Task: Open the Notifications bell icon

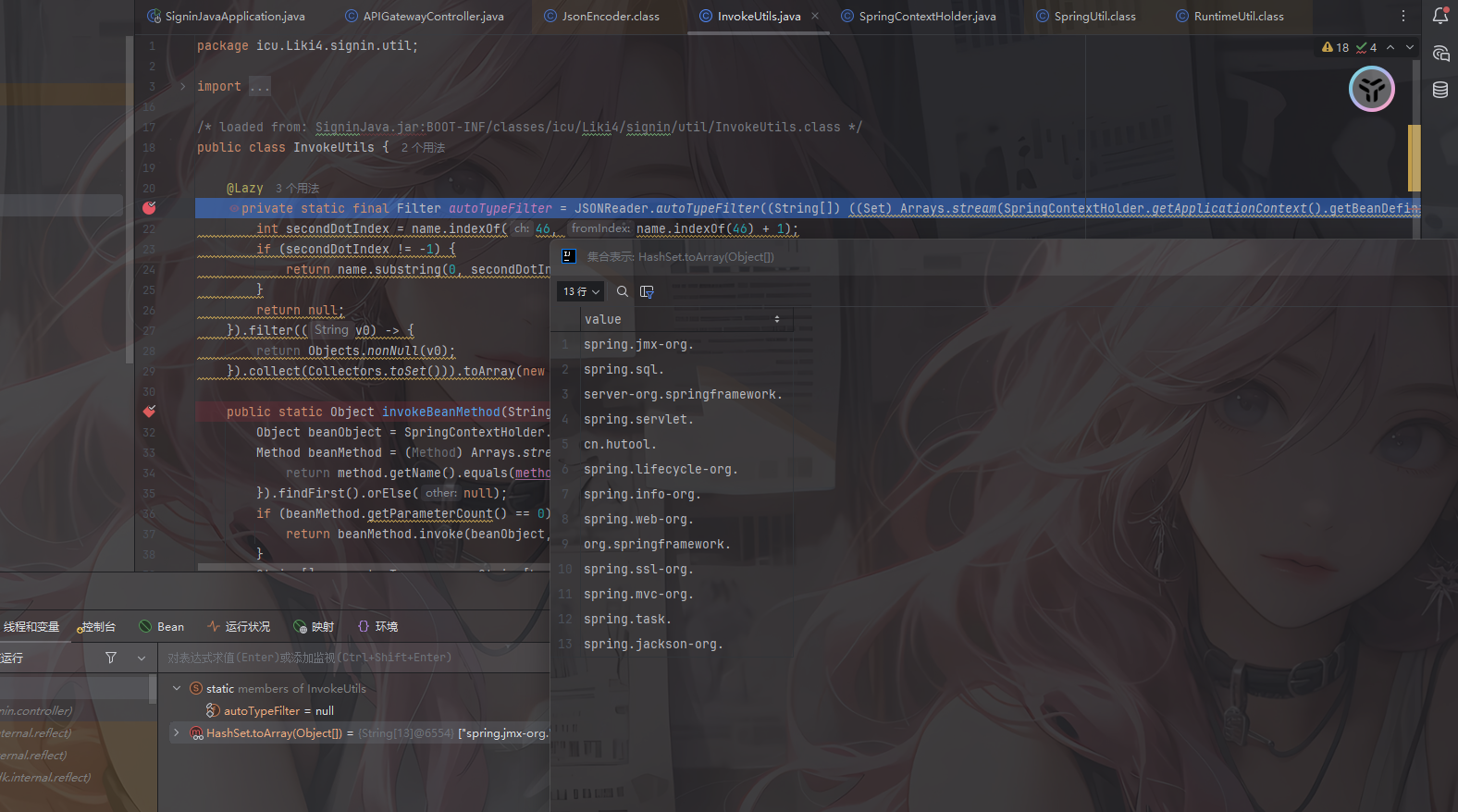Action: coord(1440,16)
